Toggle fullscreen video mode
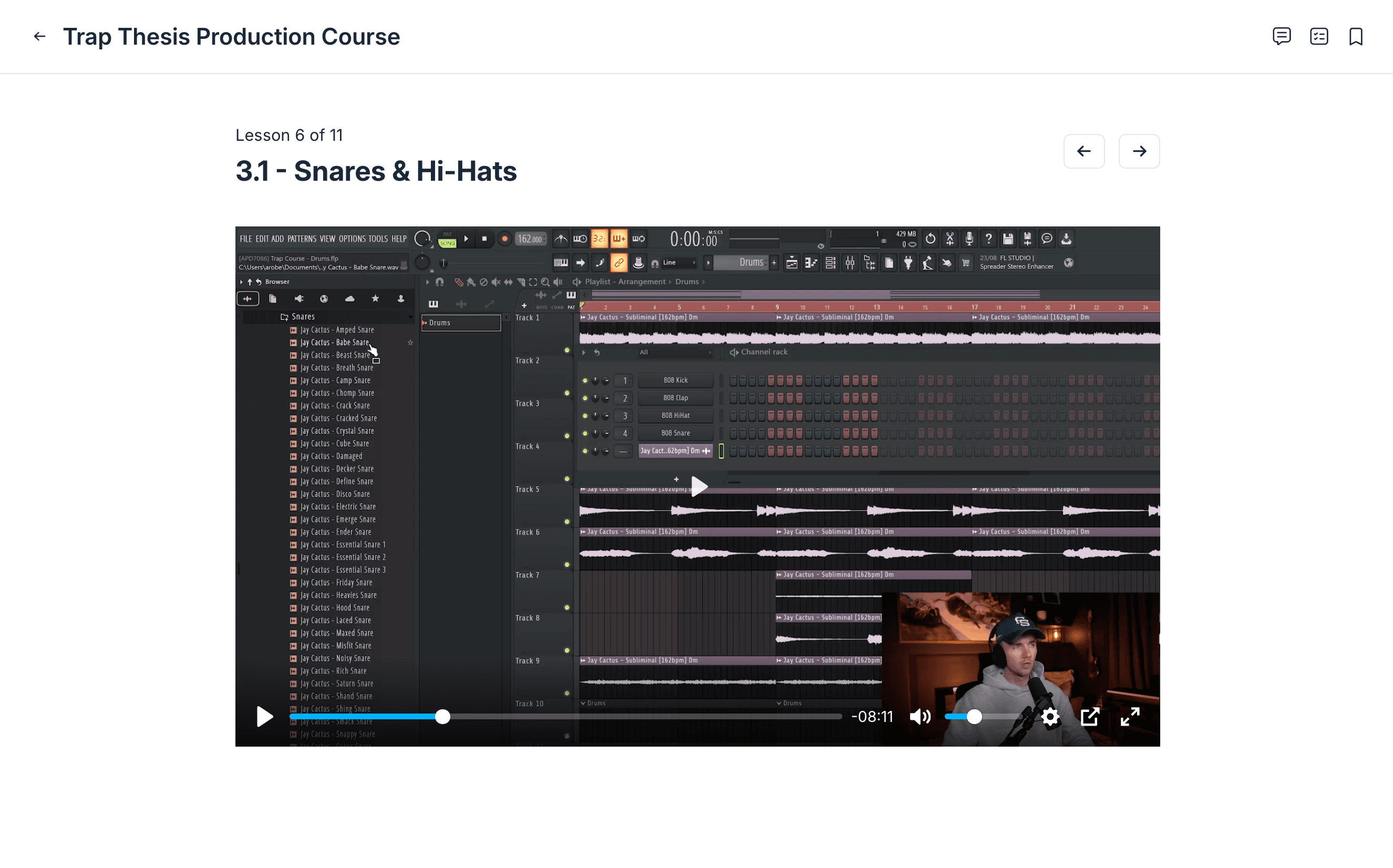 [1130, 717]
